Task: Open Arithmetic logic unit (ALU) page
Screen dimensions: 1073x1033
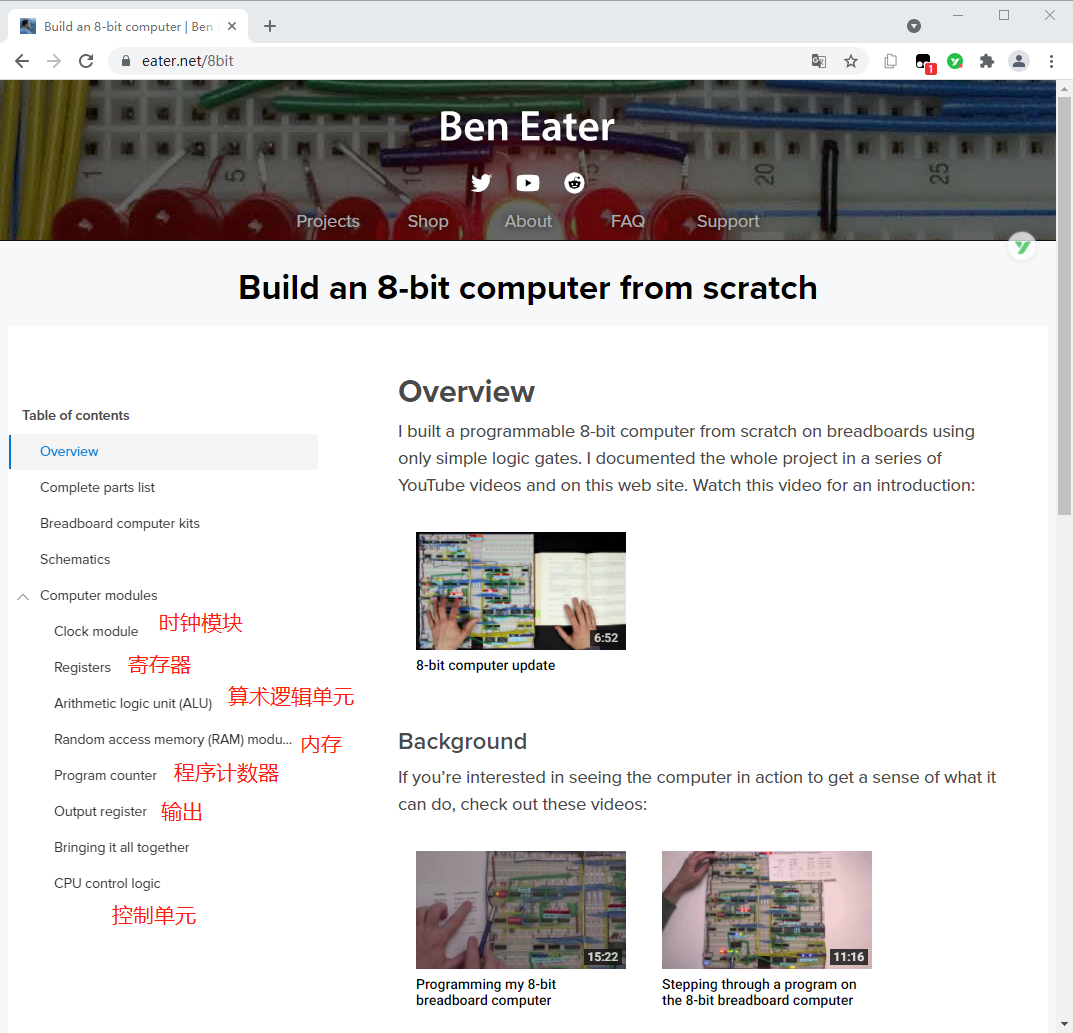Action: [133, 703]
